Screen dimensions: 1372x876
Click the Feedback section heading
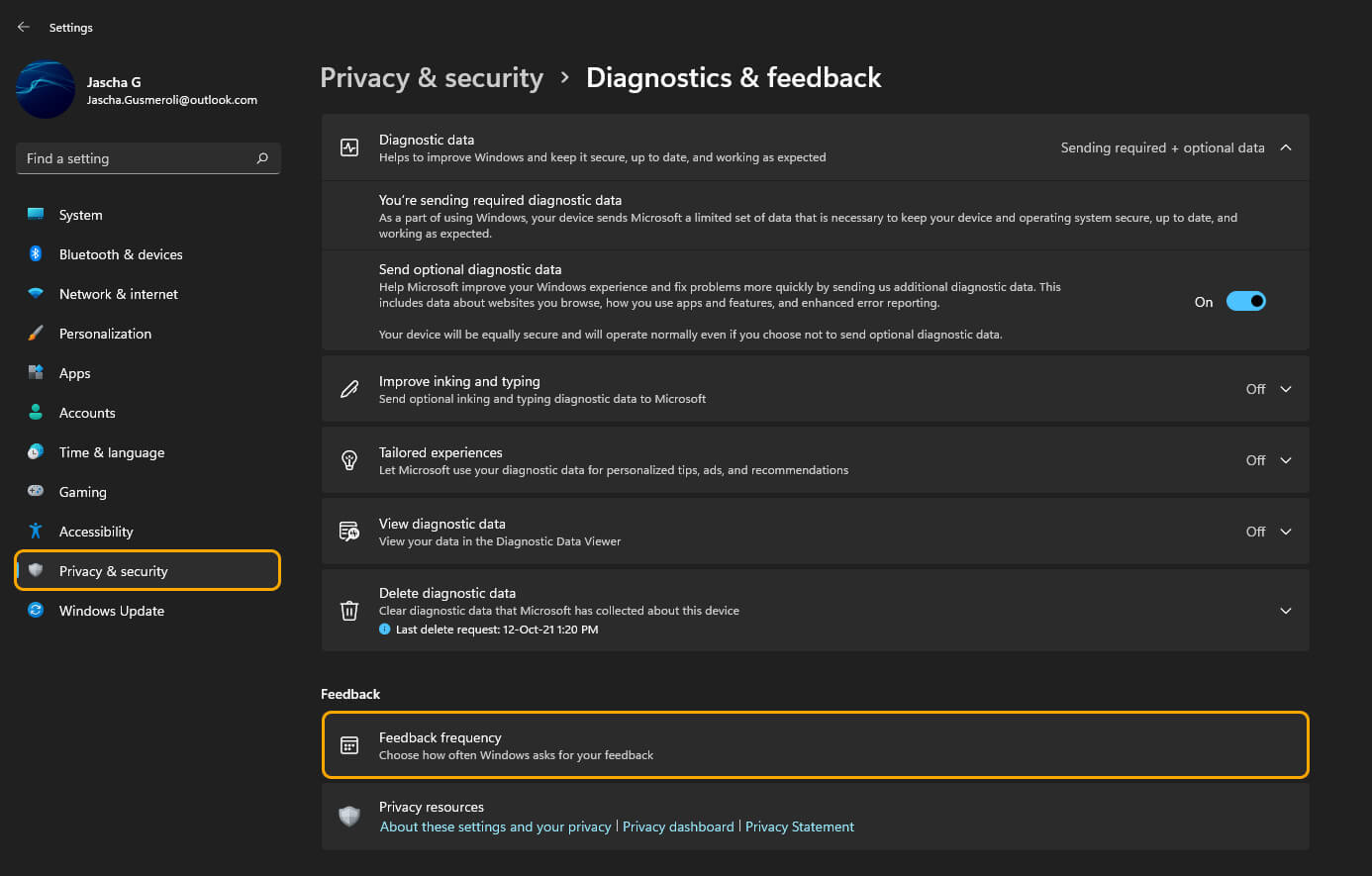pyautogui.click(x=350, y=694)
